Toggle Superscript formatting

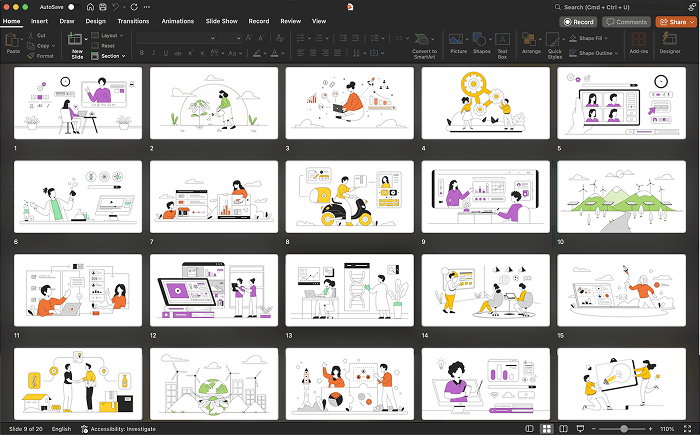point(191,53)
